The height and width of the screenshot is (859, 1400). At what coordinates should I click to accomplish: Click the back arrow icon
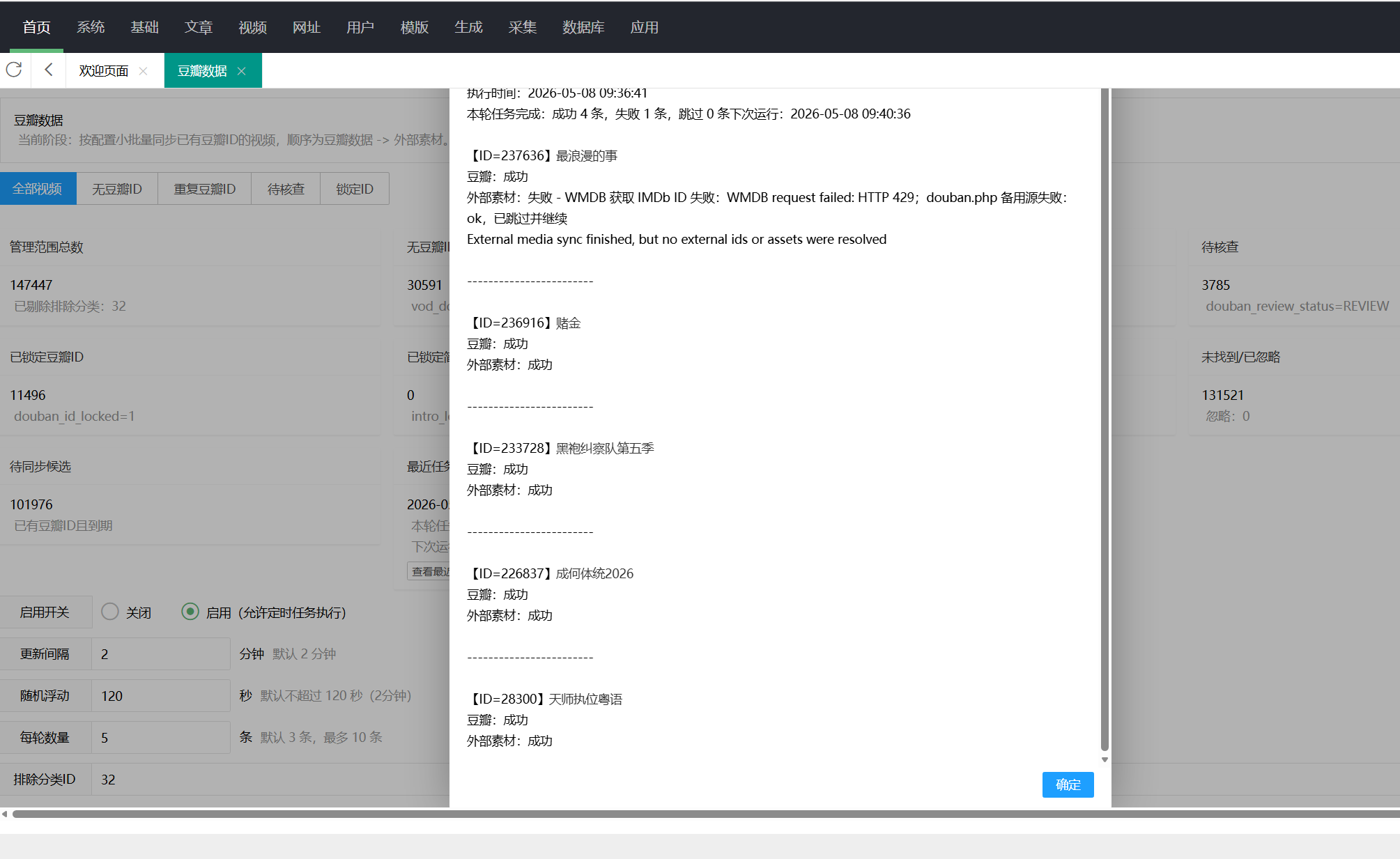[49, 70]
